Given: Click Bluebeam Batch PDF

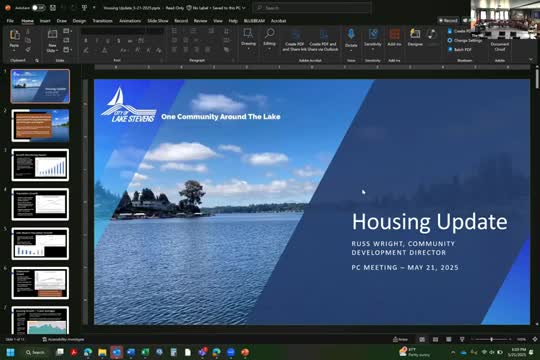Looking at the screenshot, I should (459, 50).
